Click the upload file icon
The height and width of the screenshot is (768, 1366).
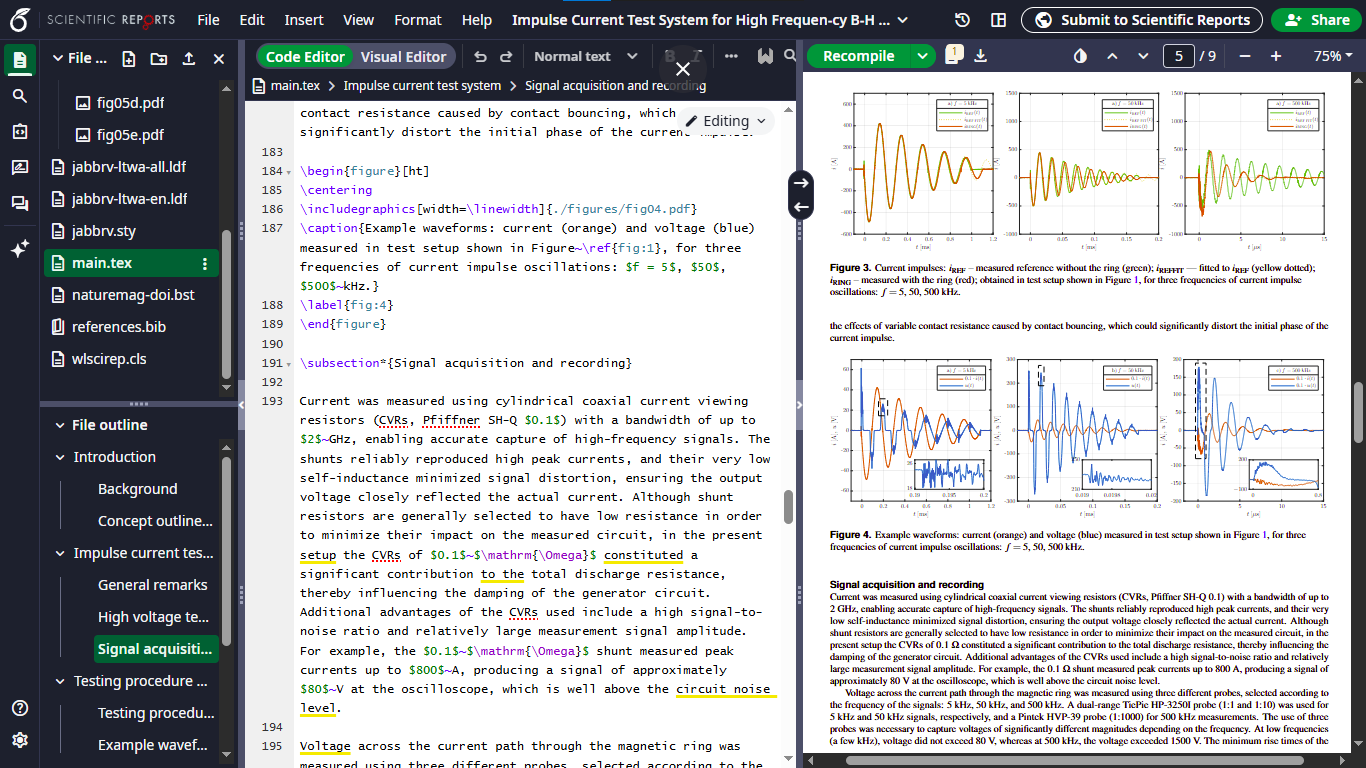tap(189, 59)
